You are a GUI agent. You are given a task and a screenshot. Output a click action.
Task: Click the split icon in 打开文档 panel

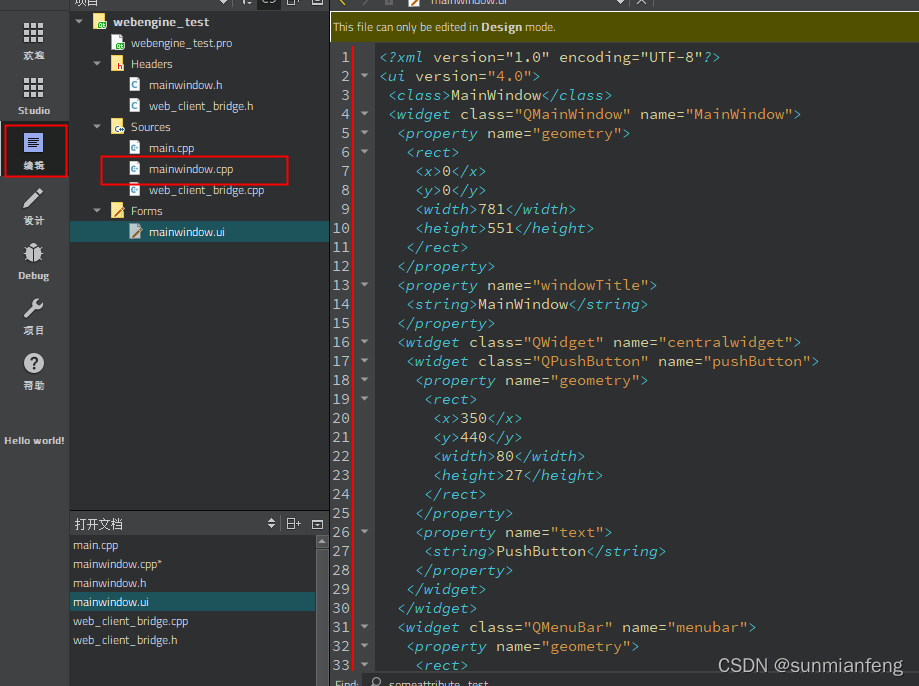(292, 523)
